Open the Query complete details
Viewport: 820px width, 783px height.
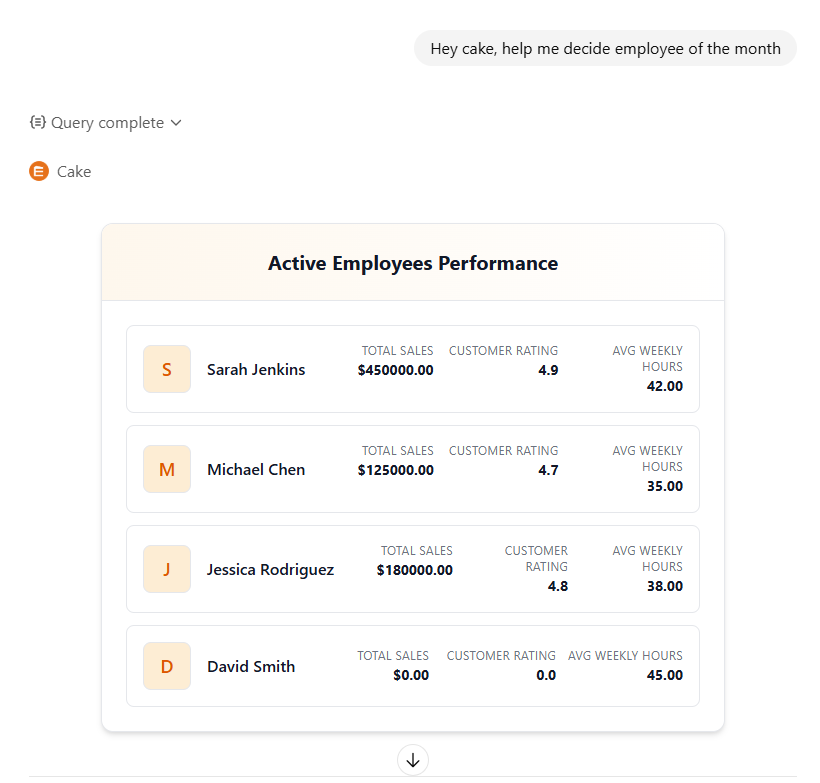107,123
